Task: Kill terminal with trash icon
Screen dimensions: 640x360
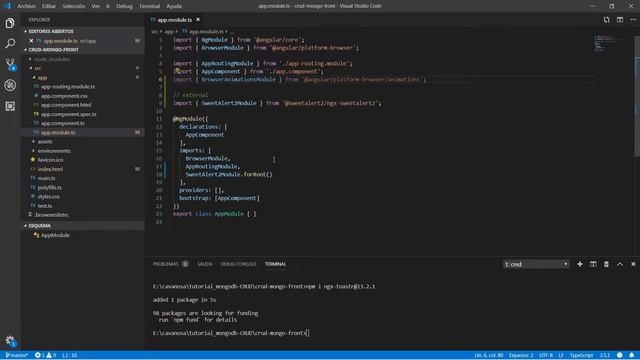Action: coord(607,264)
